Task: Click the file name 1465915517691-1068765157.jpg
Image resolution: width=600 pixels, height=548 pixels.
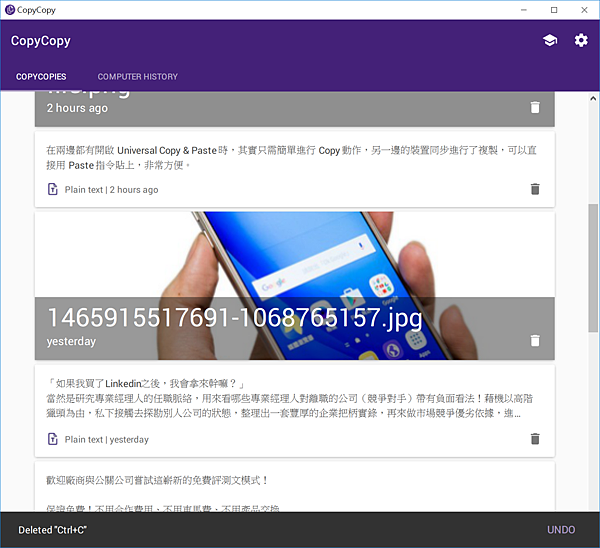Action: point(235,318)
